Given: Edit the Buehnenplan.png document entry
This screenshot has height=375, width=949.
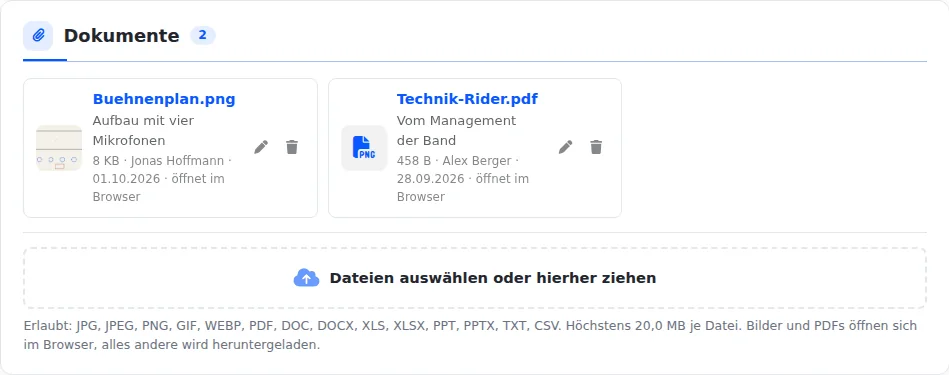Looking at the screenshot, I should (261, 147).
